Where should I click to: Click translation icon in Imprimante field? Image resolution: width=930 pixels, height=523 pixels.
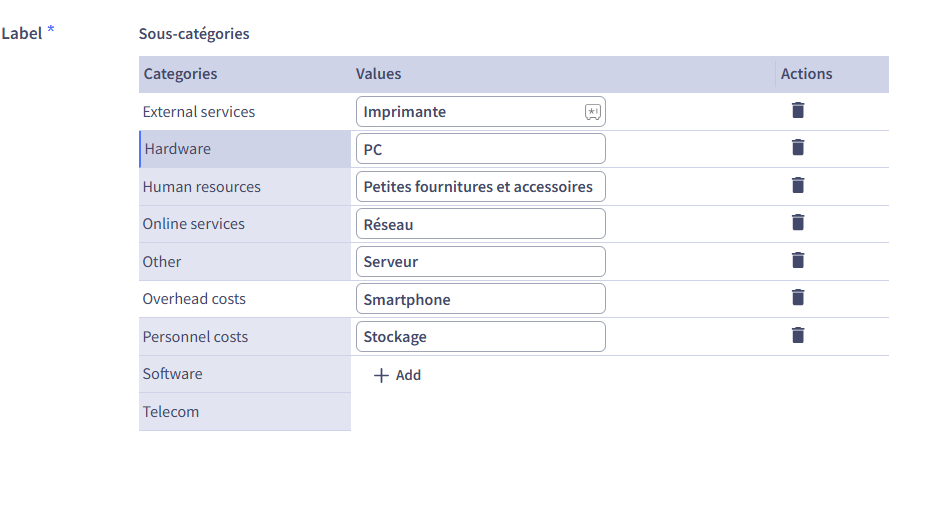(592, 112)
